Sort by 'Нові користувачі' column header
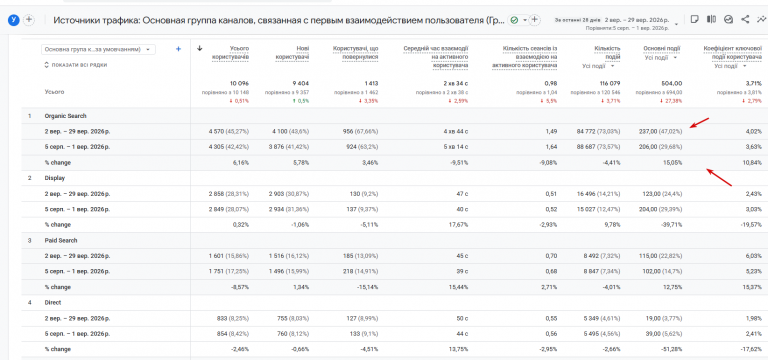768x360 pixels. click(x=292, y=53)
